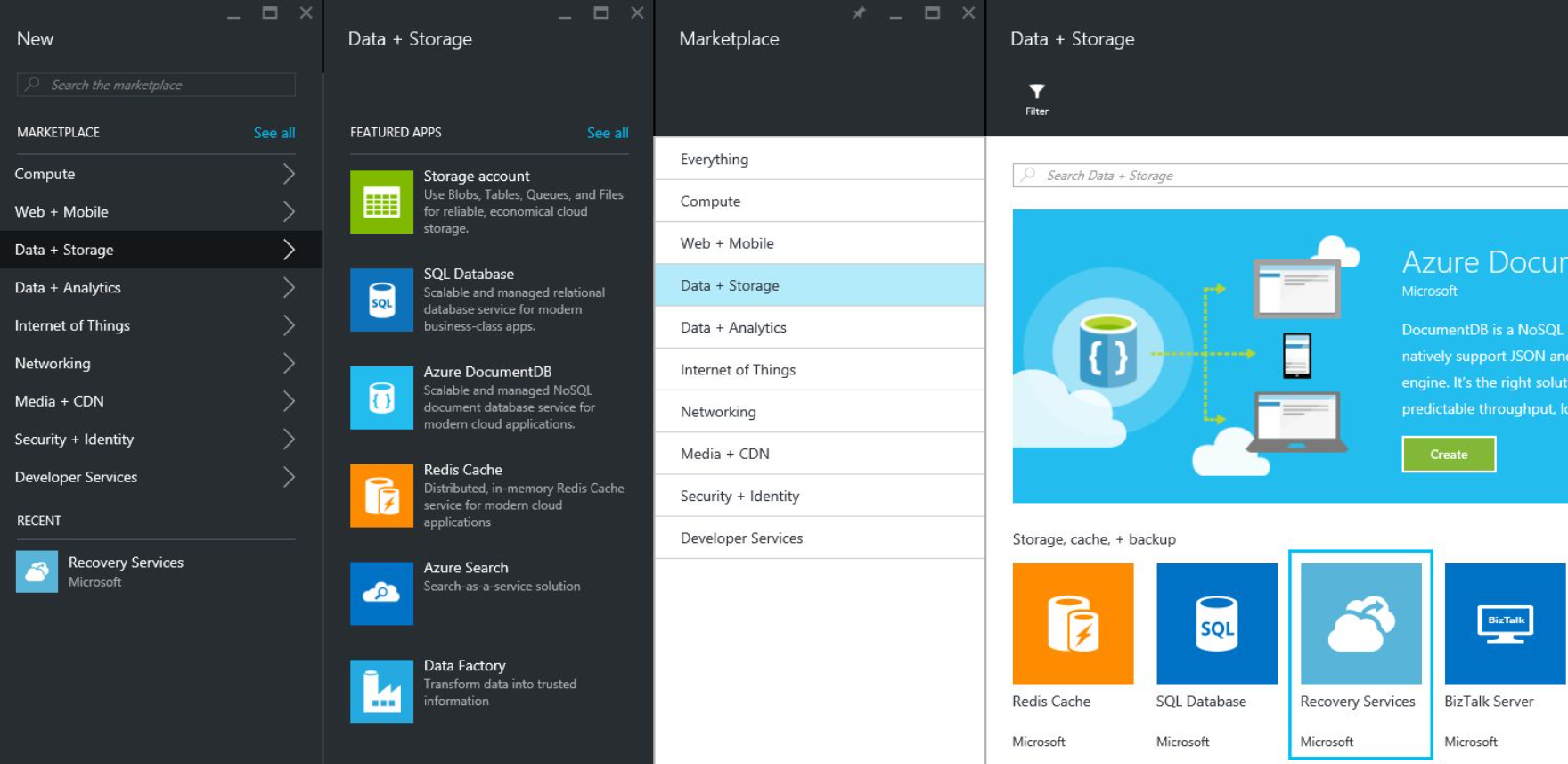Select the Recovery Services cloud tile
Image resolution: width=1568 pixels, height=764 pixels.
coord(1361,623)
